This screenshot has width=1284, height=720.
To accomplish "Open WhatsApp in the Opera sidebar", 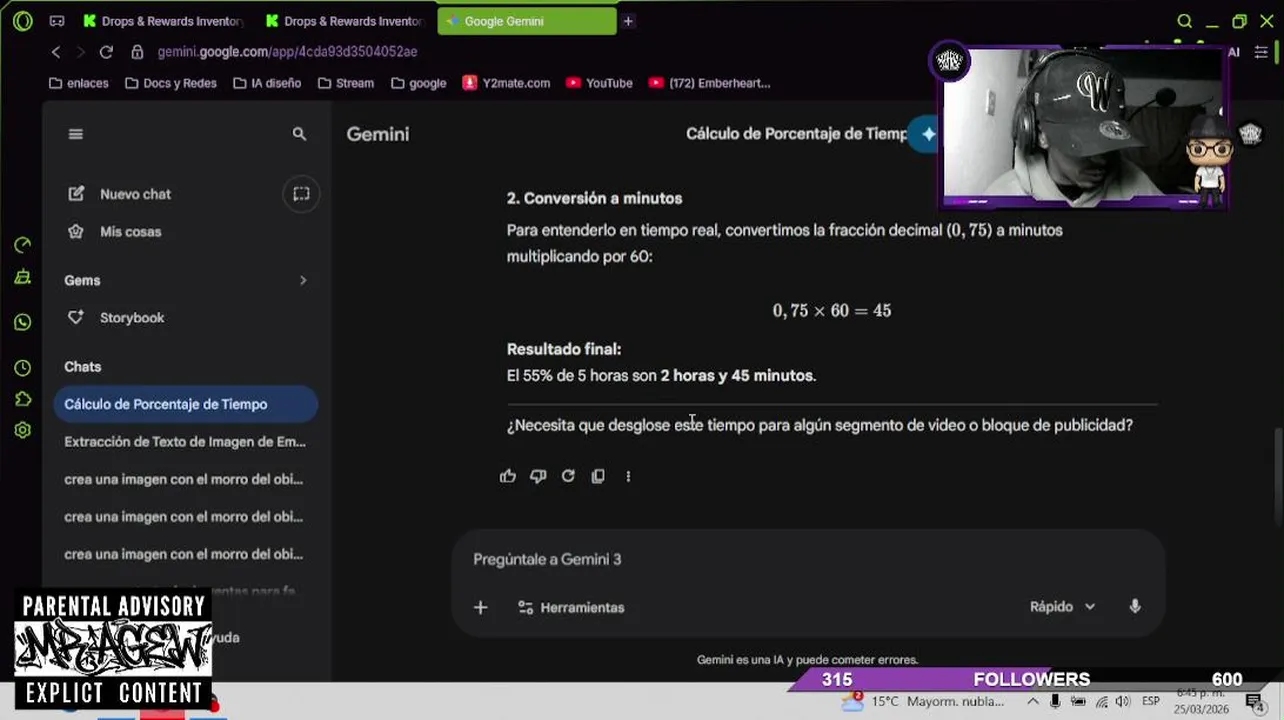I will pyautogui.click(x=23, y=322).
